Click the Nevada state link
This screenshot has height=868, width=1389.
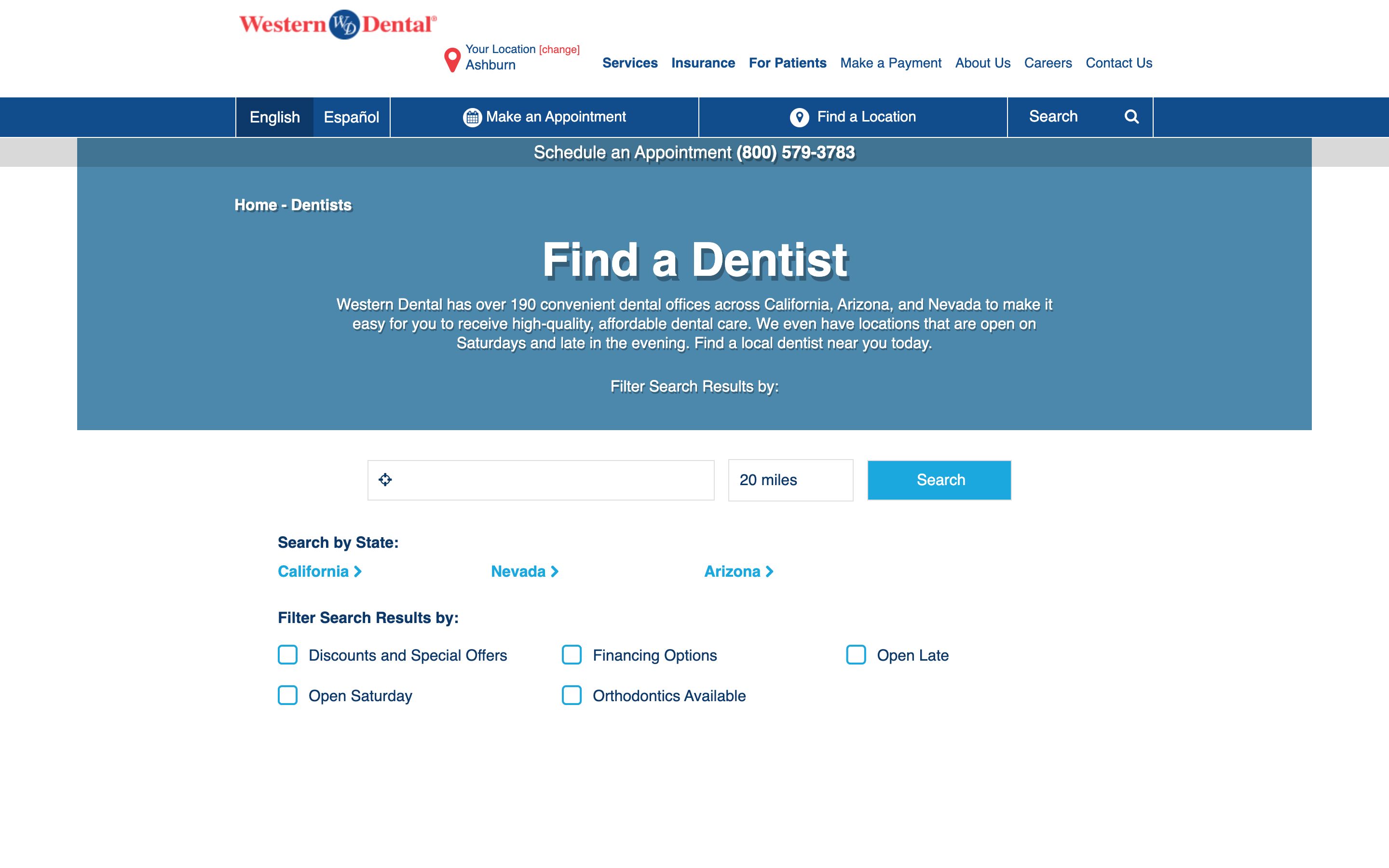coord(518,571)
